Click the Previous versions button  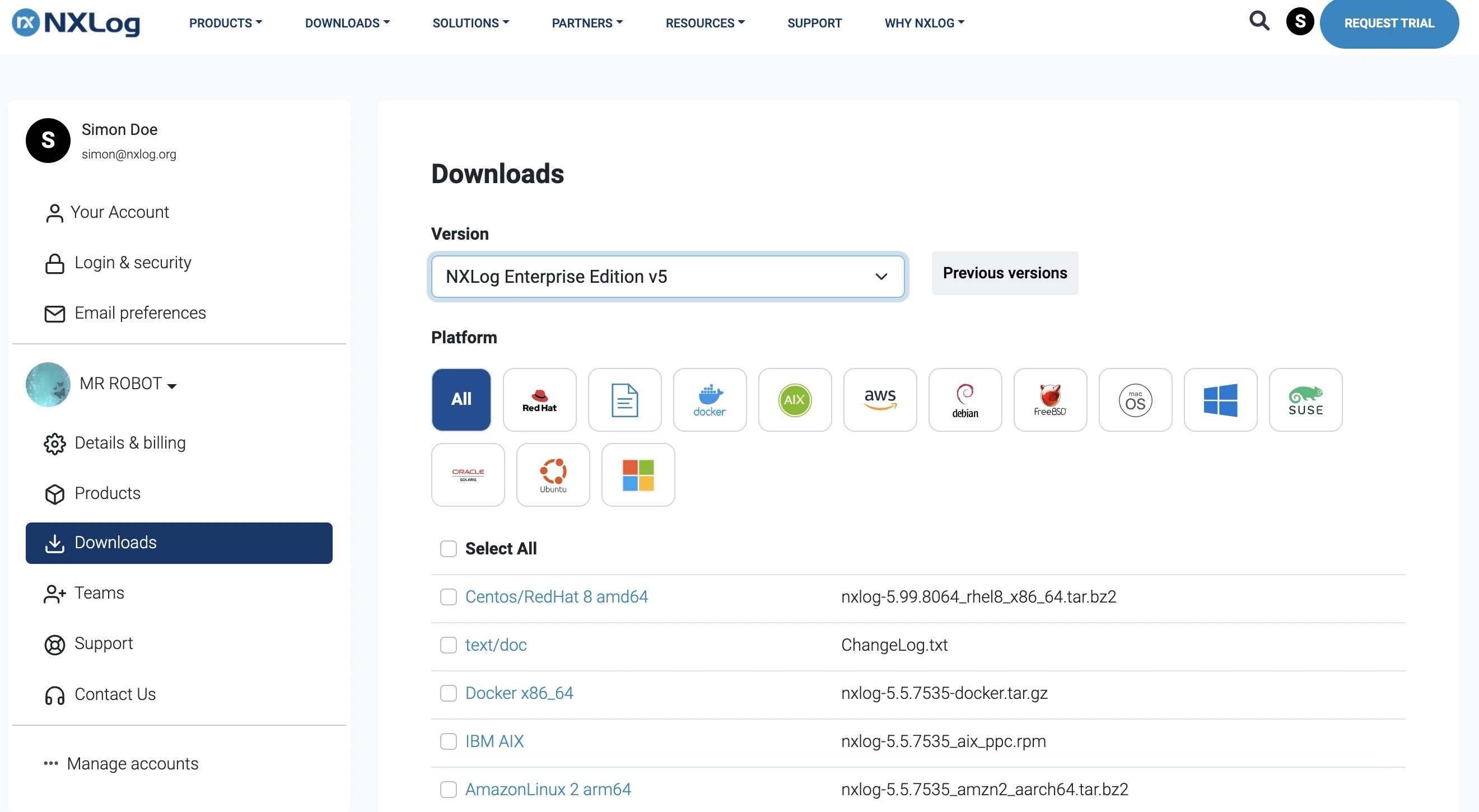click(x=1005, y=273)
